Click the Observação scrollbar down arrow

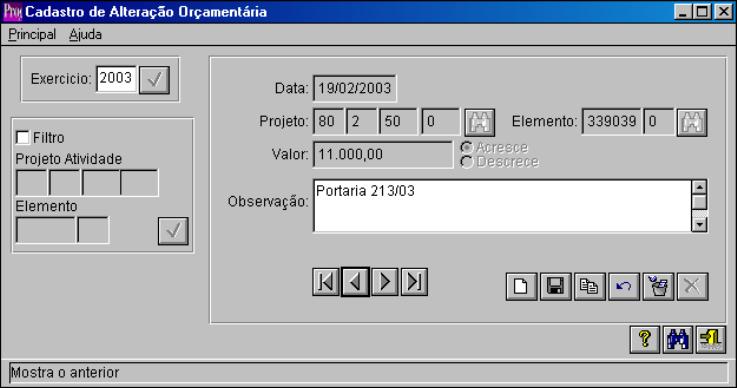pyautogui.click(x=699, y=225)
